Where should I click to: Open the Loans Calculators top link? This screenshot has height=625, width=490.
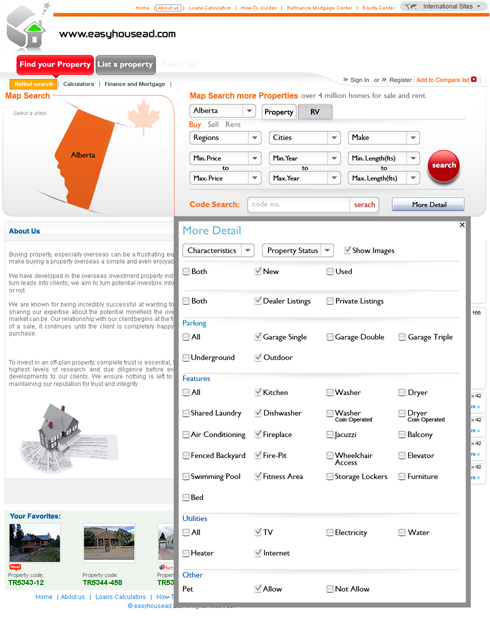pyautogui.click(x=210, y=8)
